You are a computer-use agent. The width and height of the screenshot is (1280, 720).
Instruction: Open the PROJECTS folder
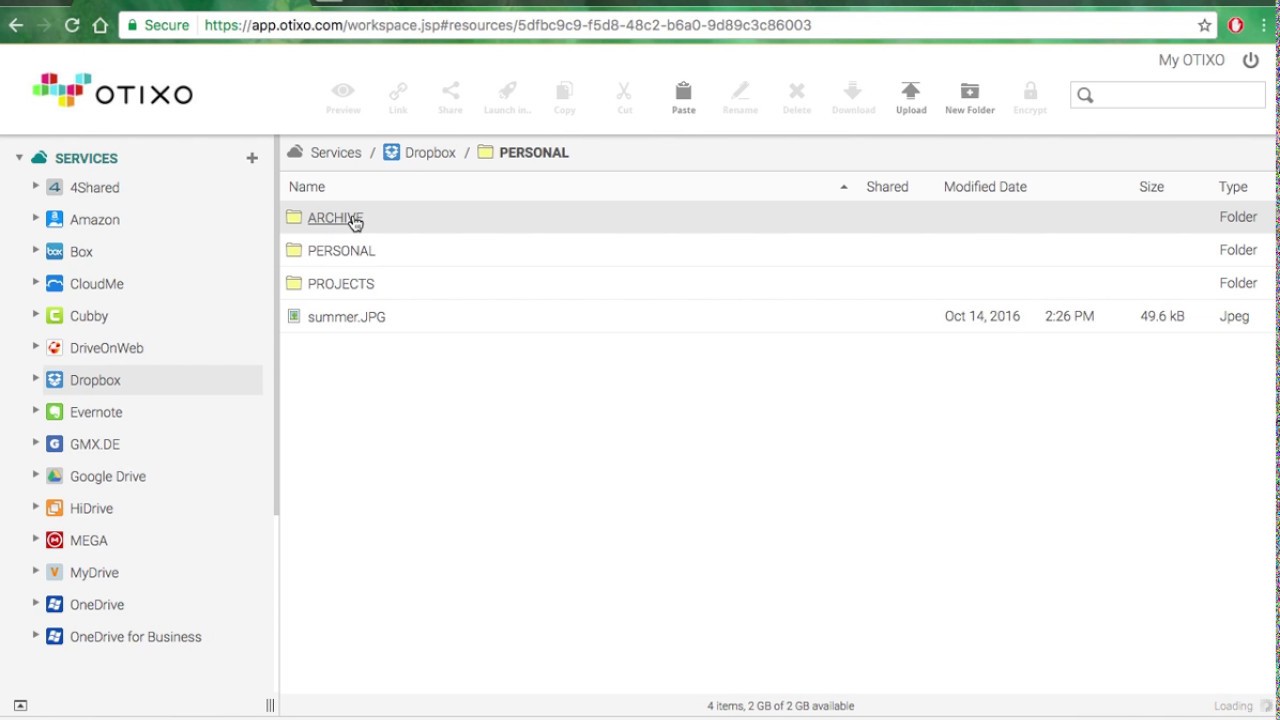(341, 284)
